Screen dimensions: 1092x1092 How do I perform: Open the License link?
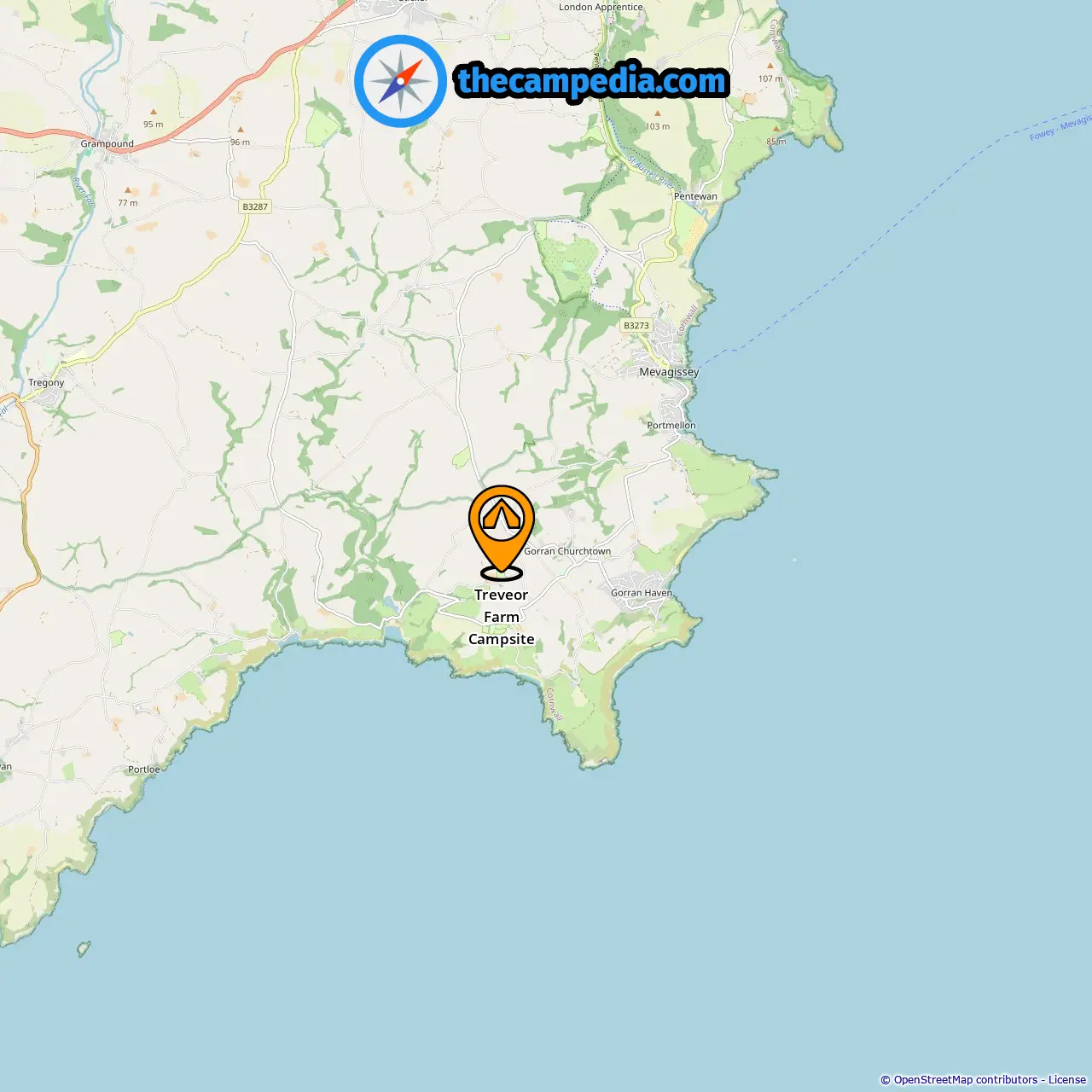pyautogui.click(x=1067, y=1080)
